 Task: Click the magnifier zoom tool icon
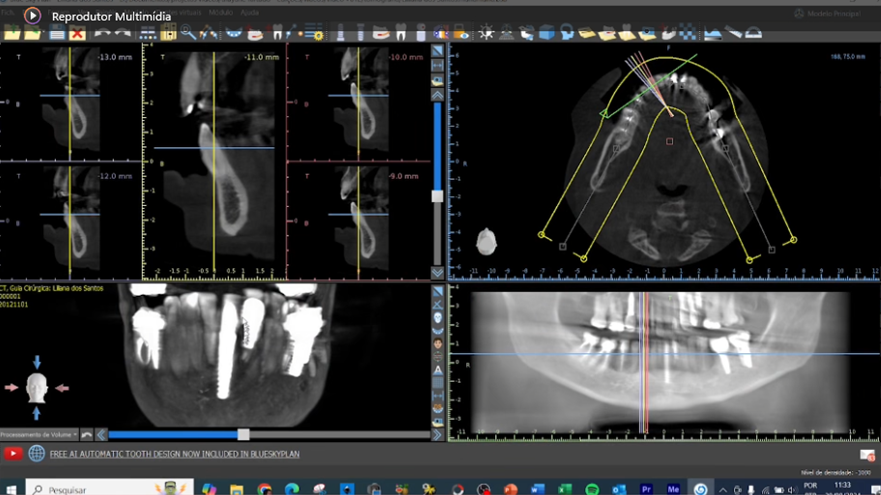point(188,33)
